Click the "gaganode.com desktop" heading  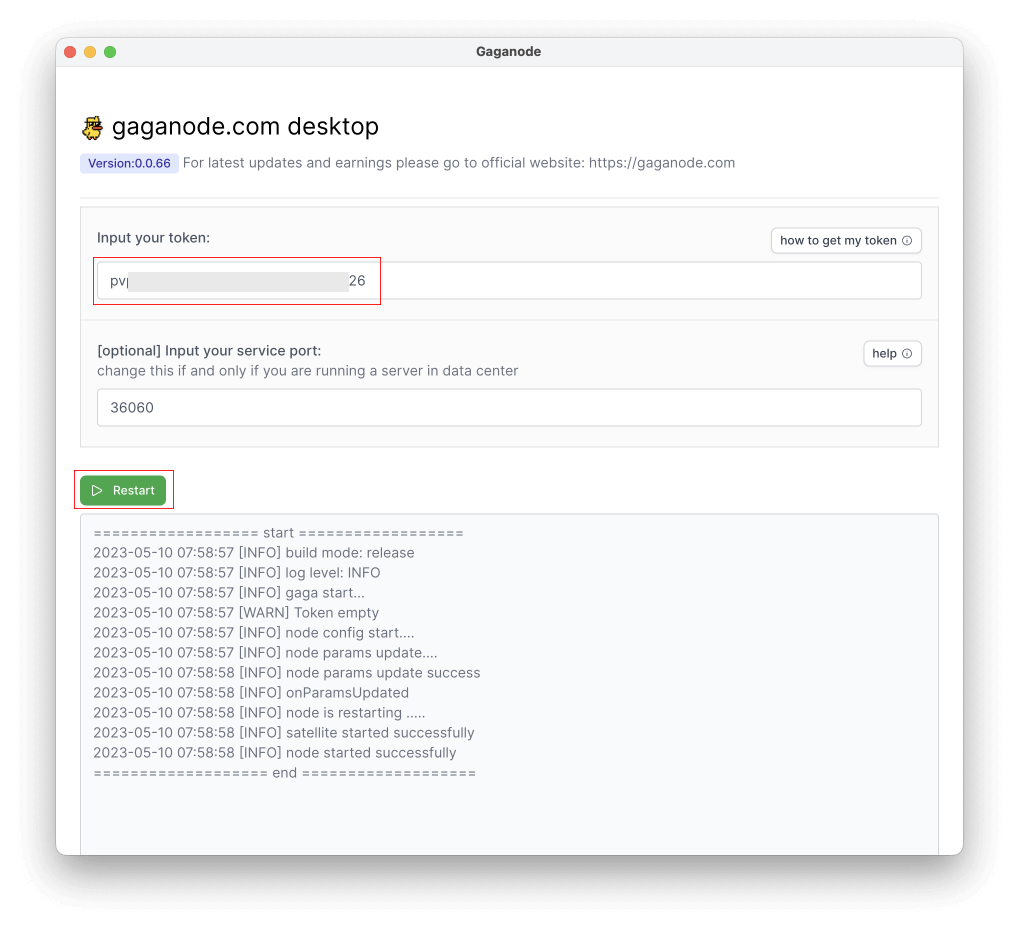click(245, 127)
